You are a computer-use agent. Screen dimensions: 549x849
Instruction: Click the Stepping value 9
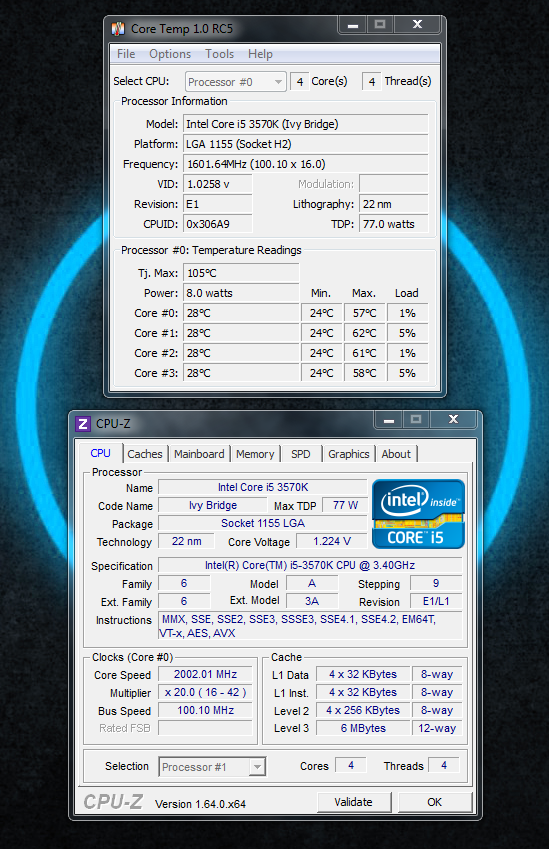coord(436,583)
